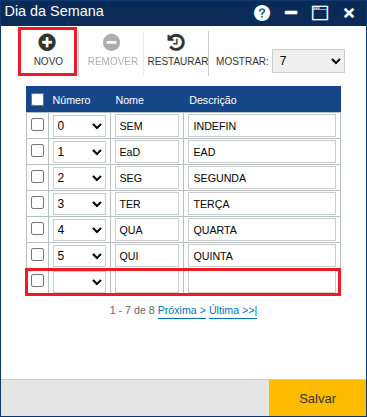Edit the Nome field containing QUI

(x=147, y=256)
